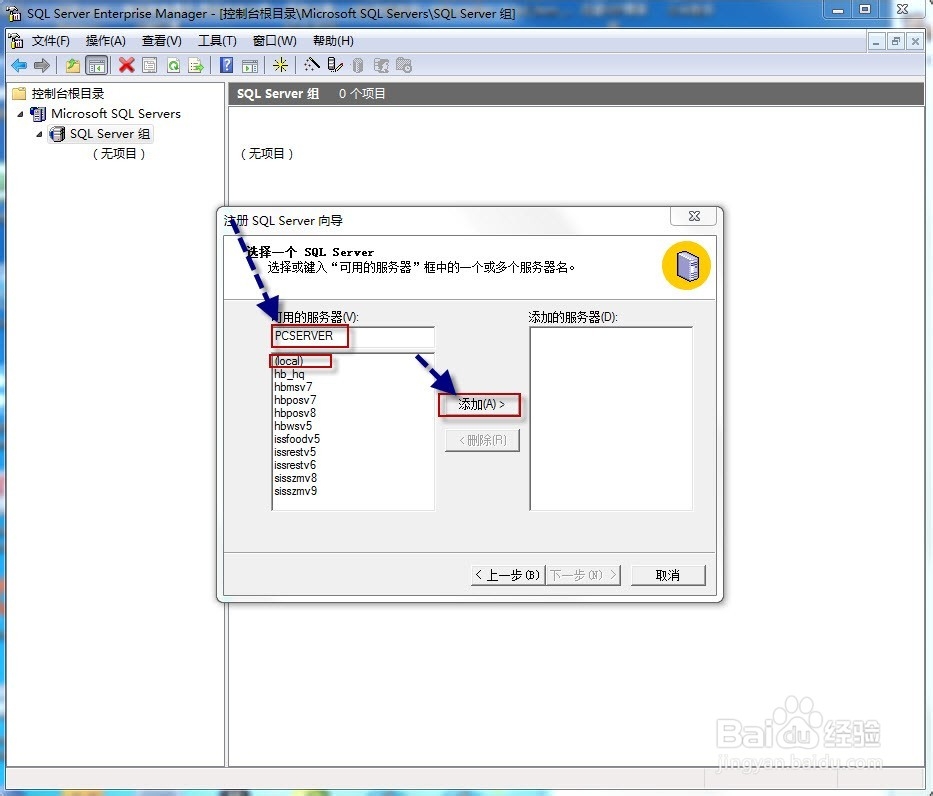Select hbmsv7 in available servers list
Screen dimensions: 933x796
pos(293,387)
